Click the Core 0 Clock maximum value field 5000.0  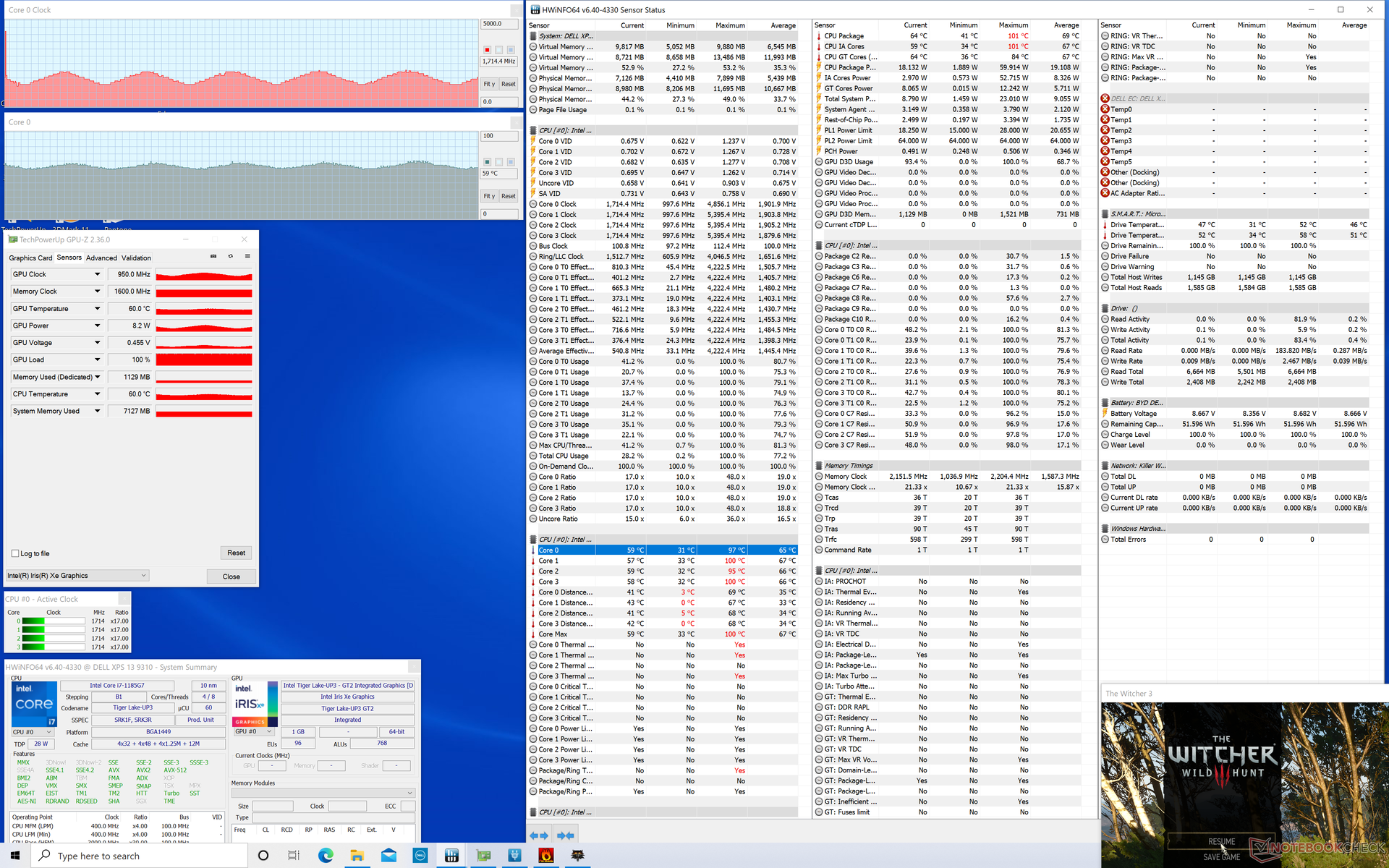pyautogui.click(x=498, y=24)
